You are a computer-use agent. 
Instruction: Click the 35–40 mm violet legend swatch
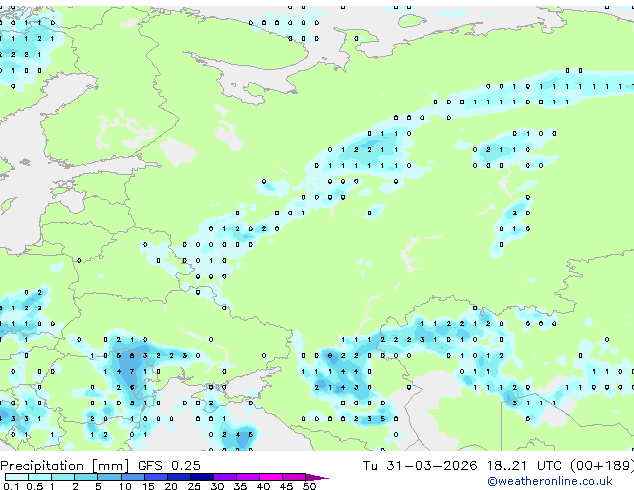click(248, 477)
